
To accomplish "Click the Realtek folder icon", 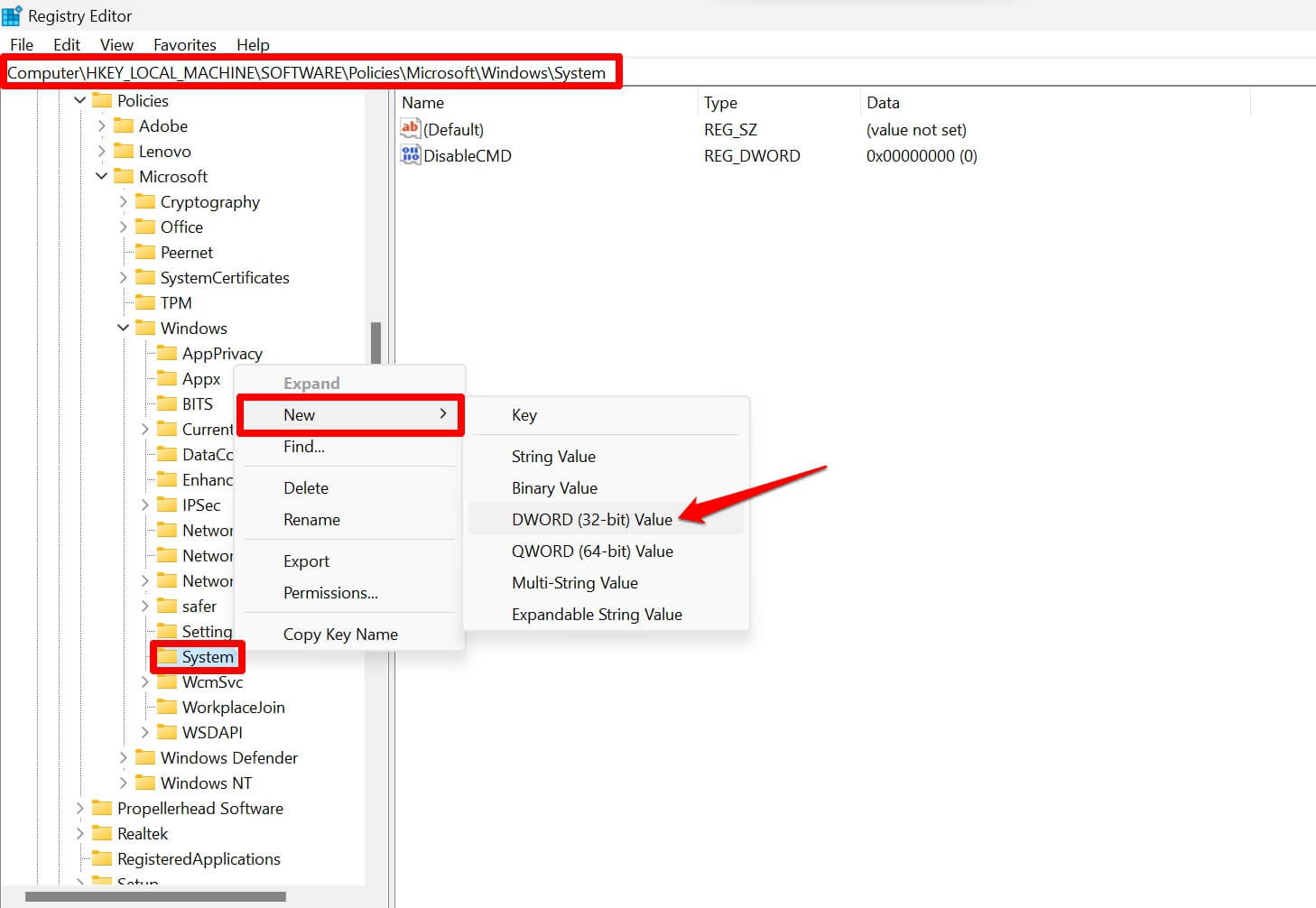I will pos(102,833).
